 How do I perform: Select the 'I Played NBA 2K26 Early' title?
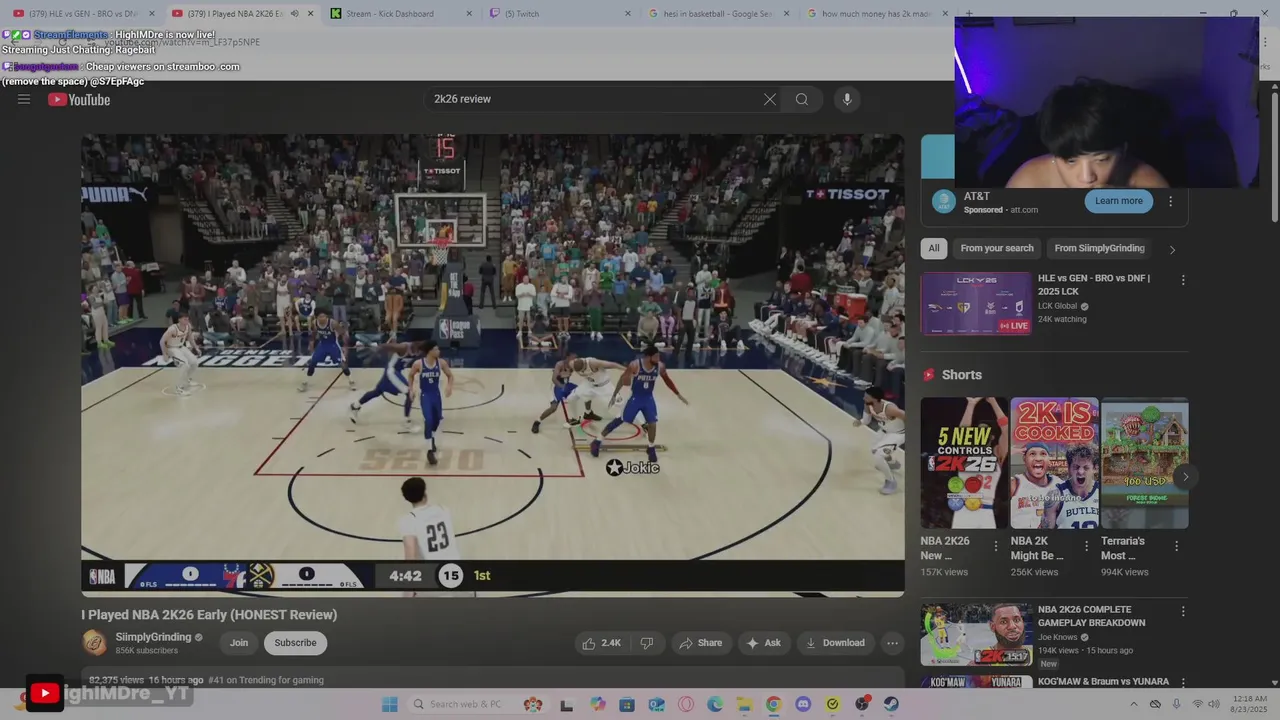tap(209, 615)
